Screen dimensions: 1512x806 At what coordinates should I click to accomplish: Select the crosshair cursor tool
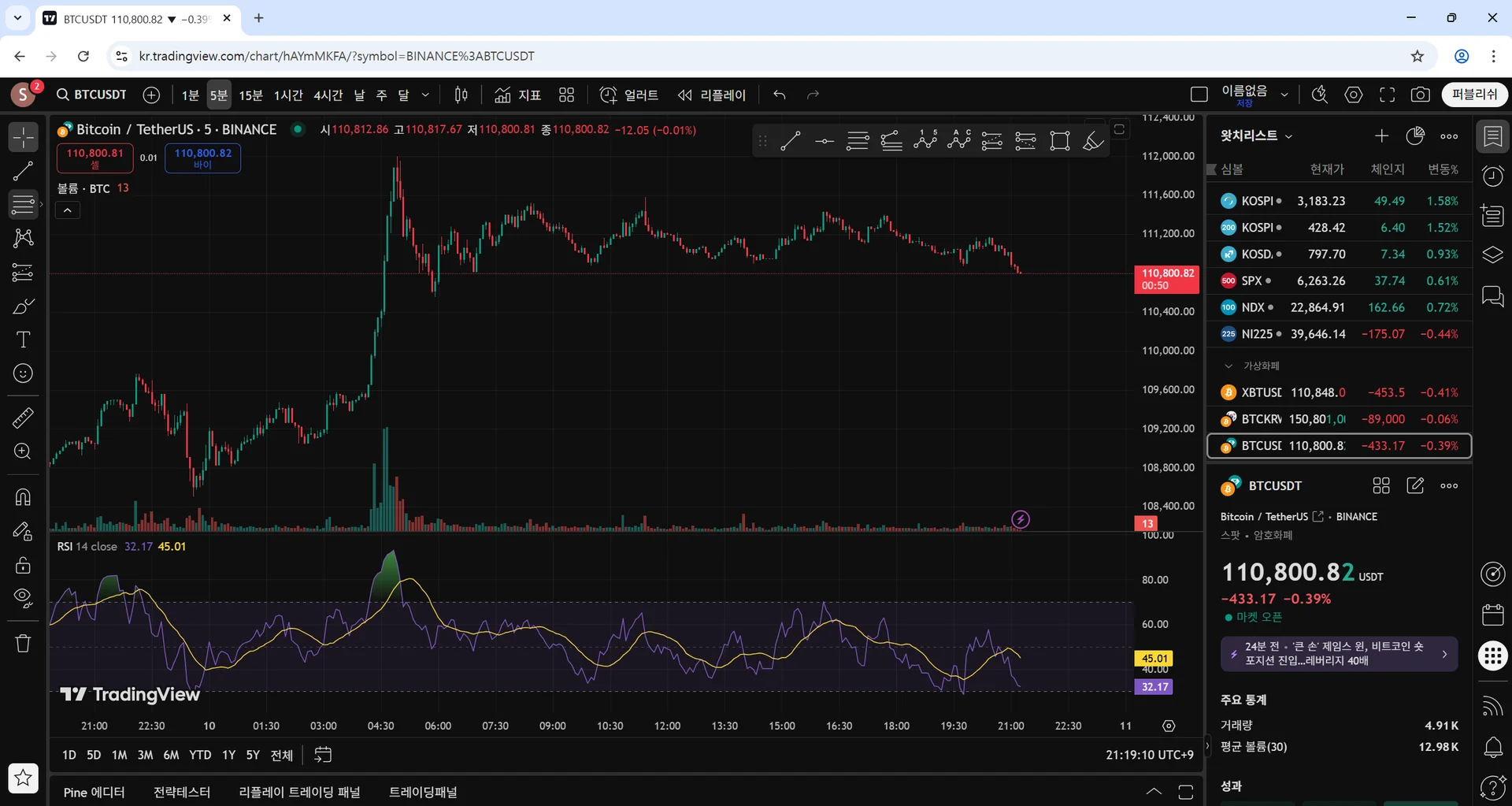coord(24,137)
